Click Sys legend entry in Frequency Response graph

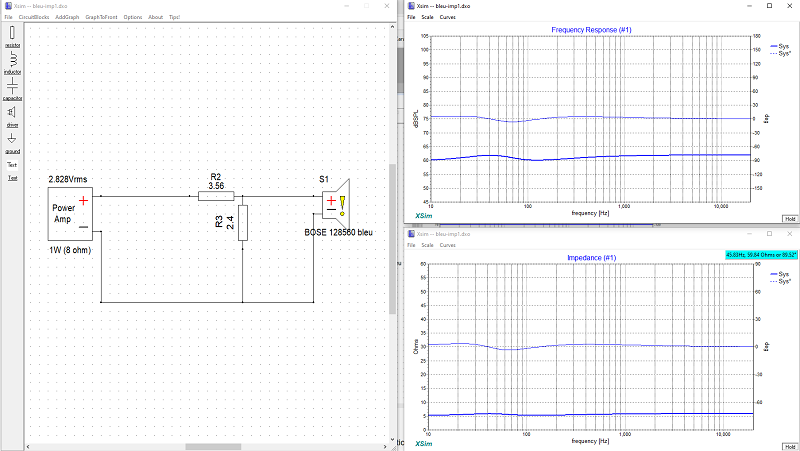[780, 46]
